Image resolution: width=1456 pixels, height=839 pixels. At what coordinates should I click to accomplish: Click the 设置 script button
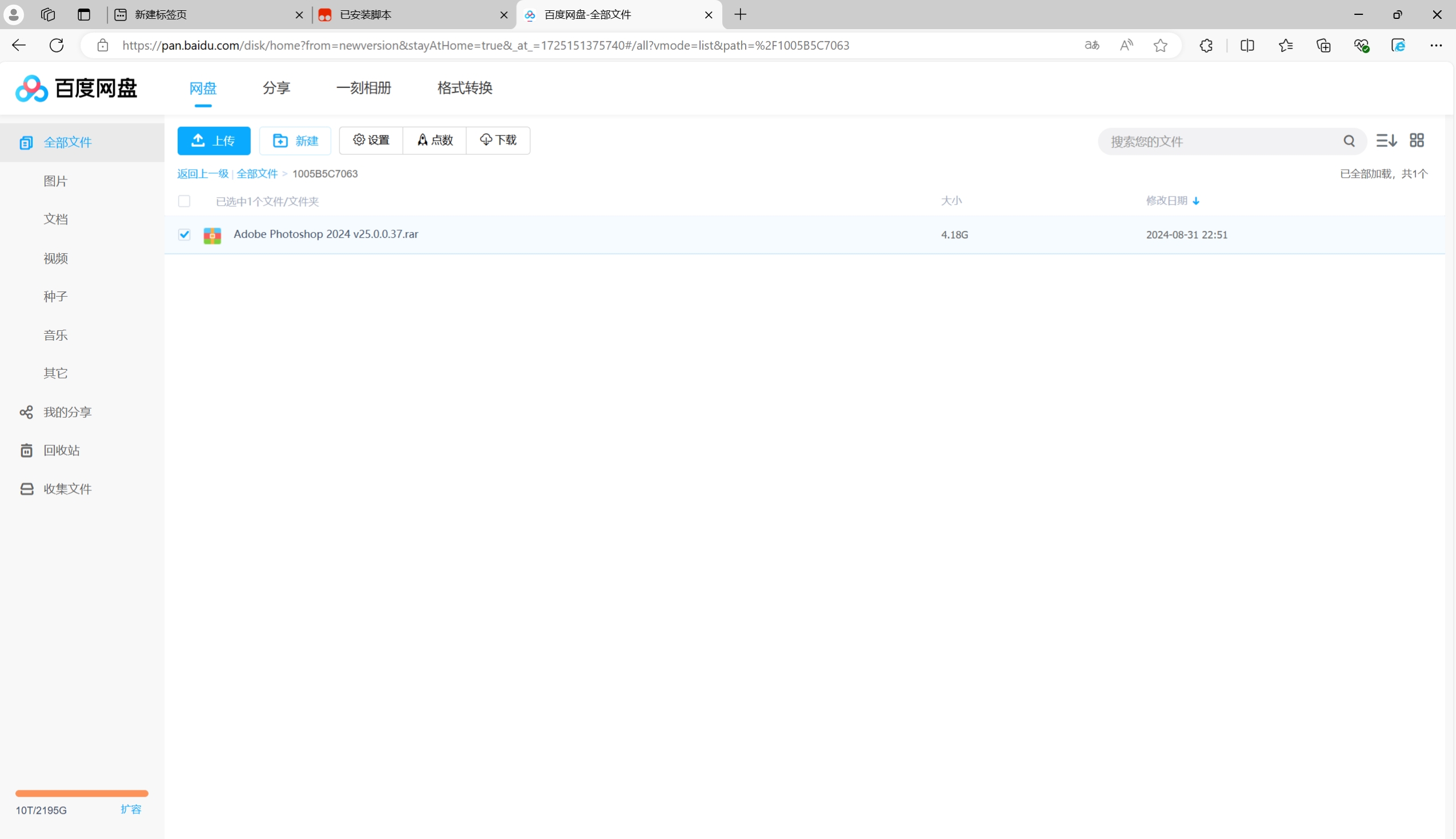(371, 140)
